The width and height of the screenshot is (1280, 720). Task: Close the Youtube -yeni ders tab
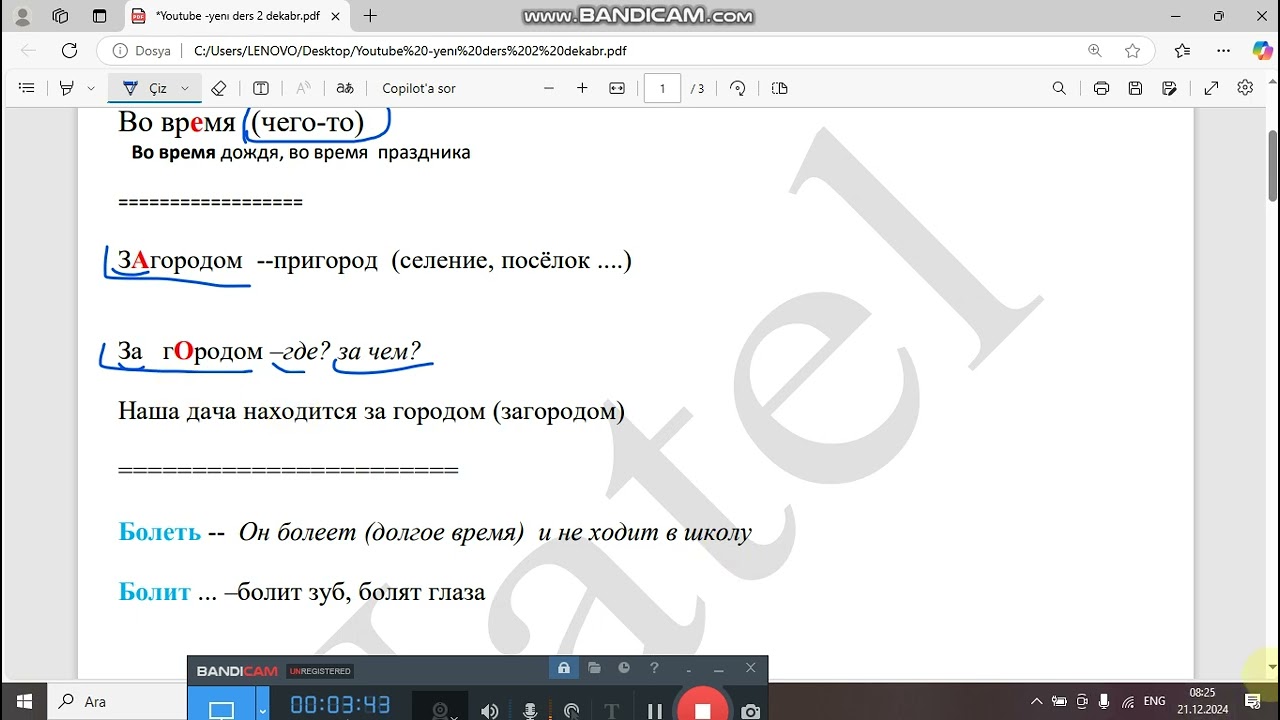point(337,16)
